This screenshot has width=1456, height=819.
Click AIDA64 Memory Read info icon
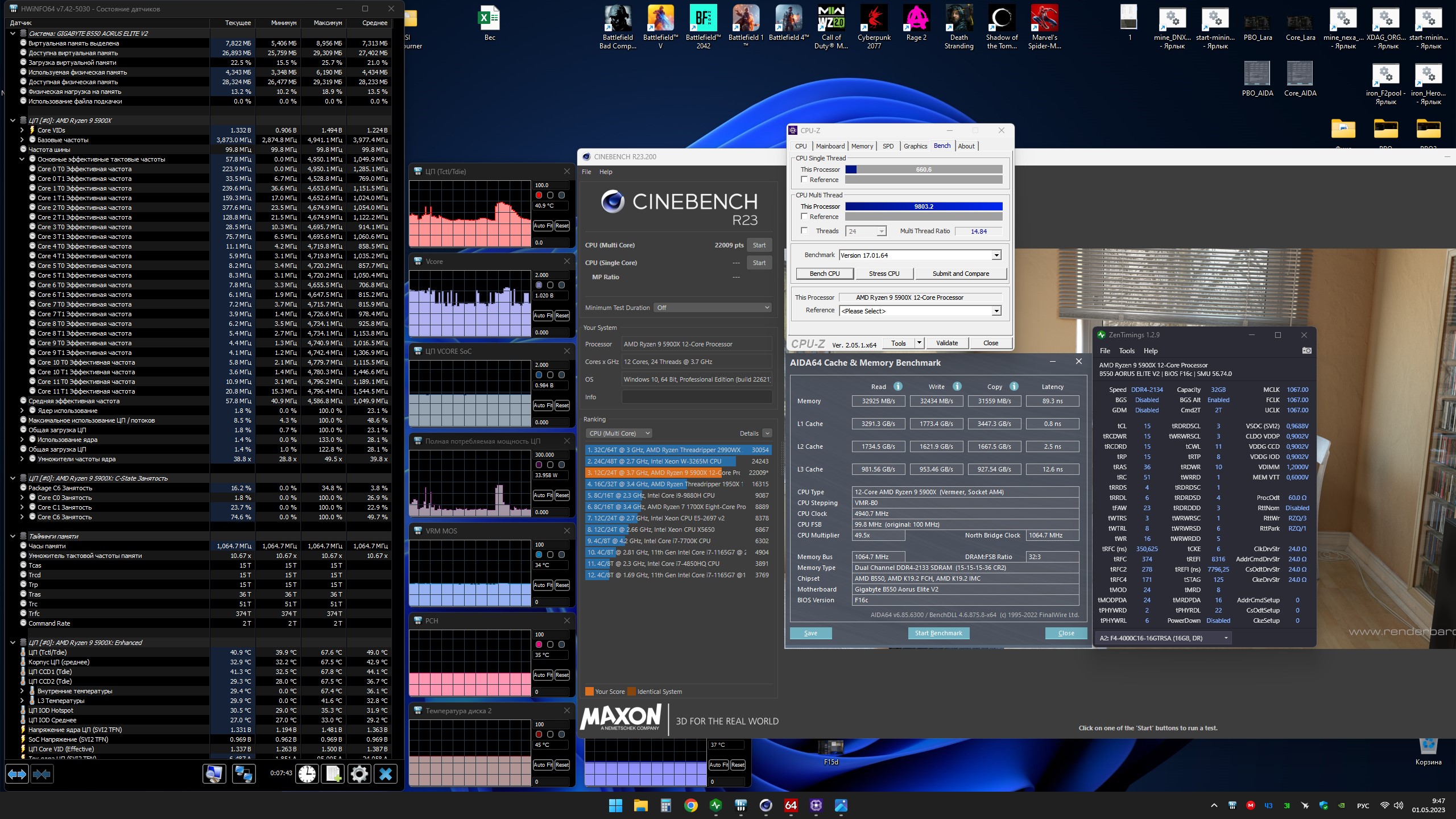[x=898, y=387]
